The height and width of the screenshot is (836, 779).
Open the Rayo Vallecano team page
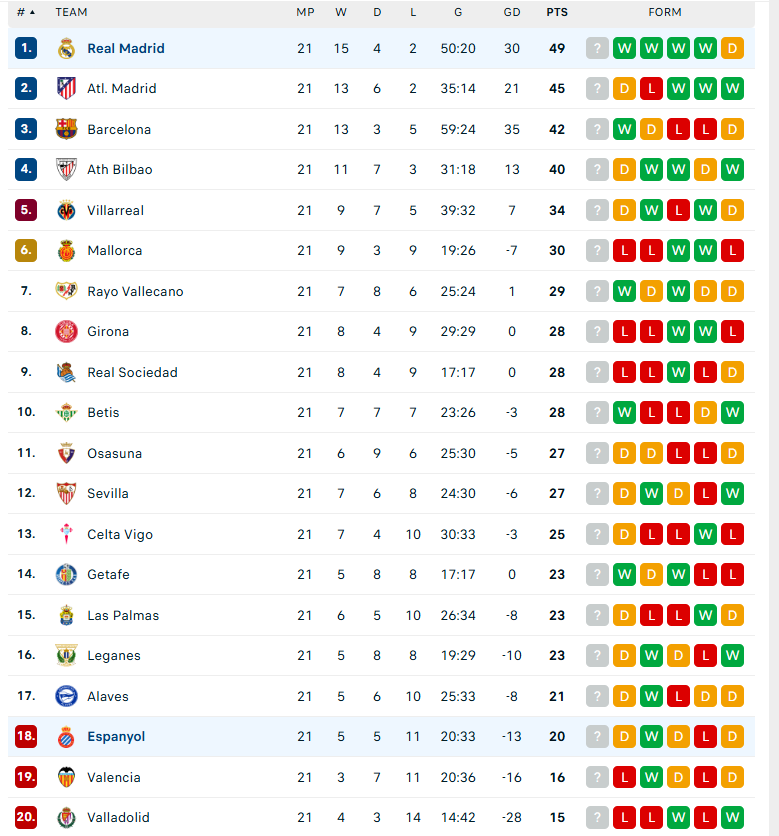pyautogui.click(x=135, y=291)
